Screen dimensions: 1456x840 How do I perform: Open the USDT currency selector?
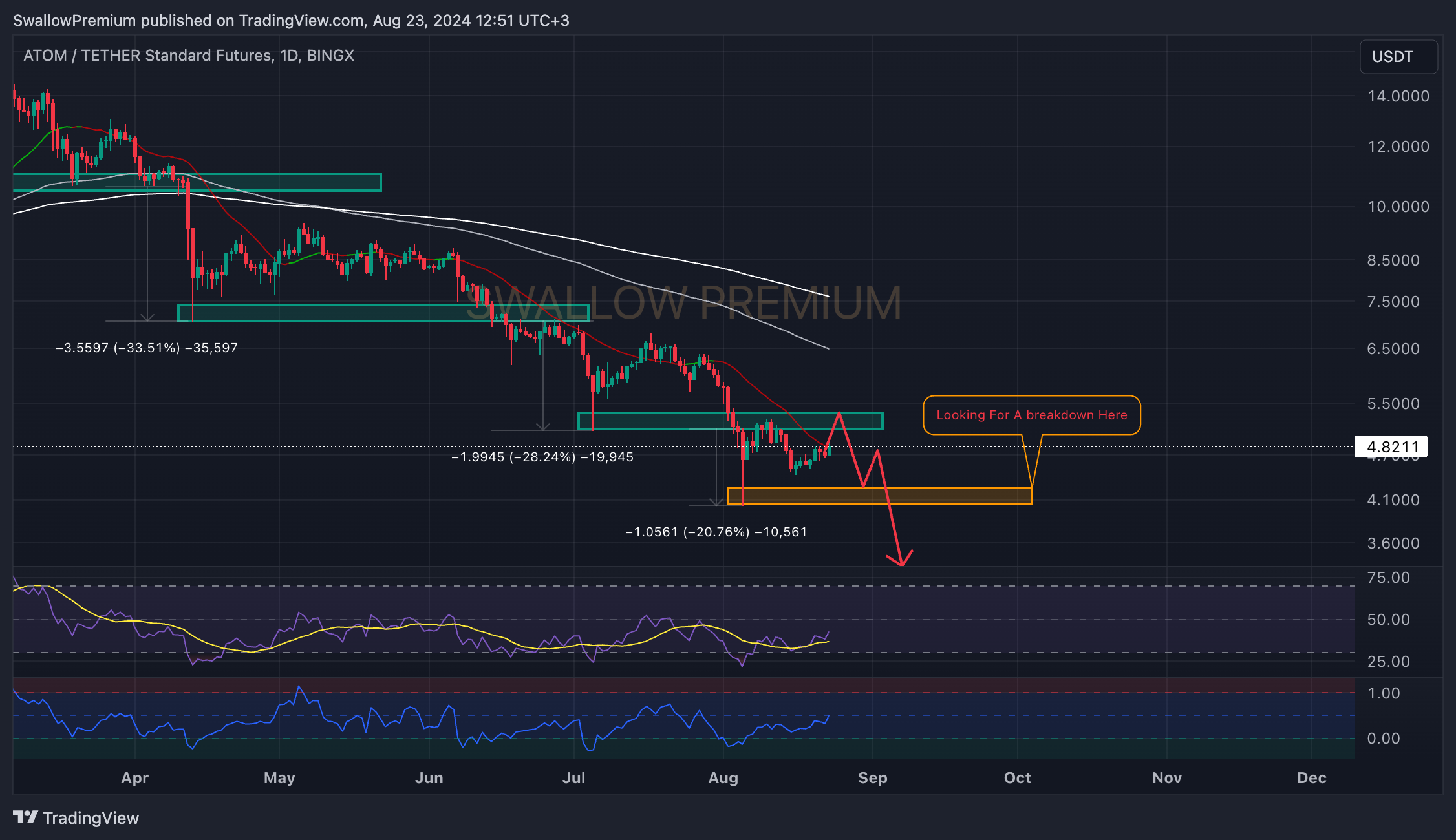pos(1398,57)
